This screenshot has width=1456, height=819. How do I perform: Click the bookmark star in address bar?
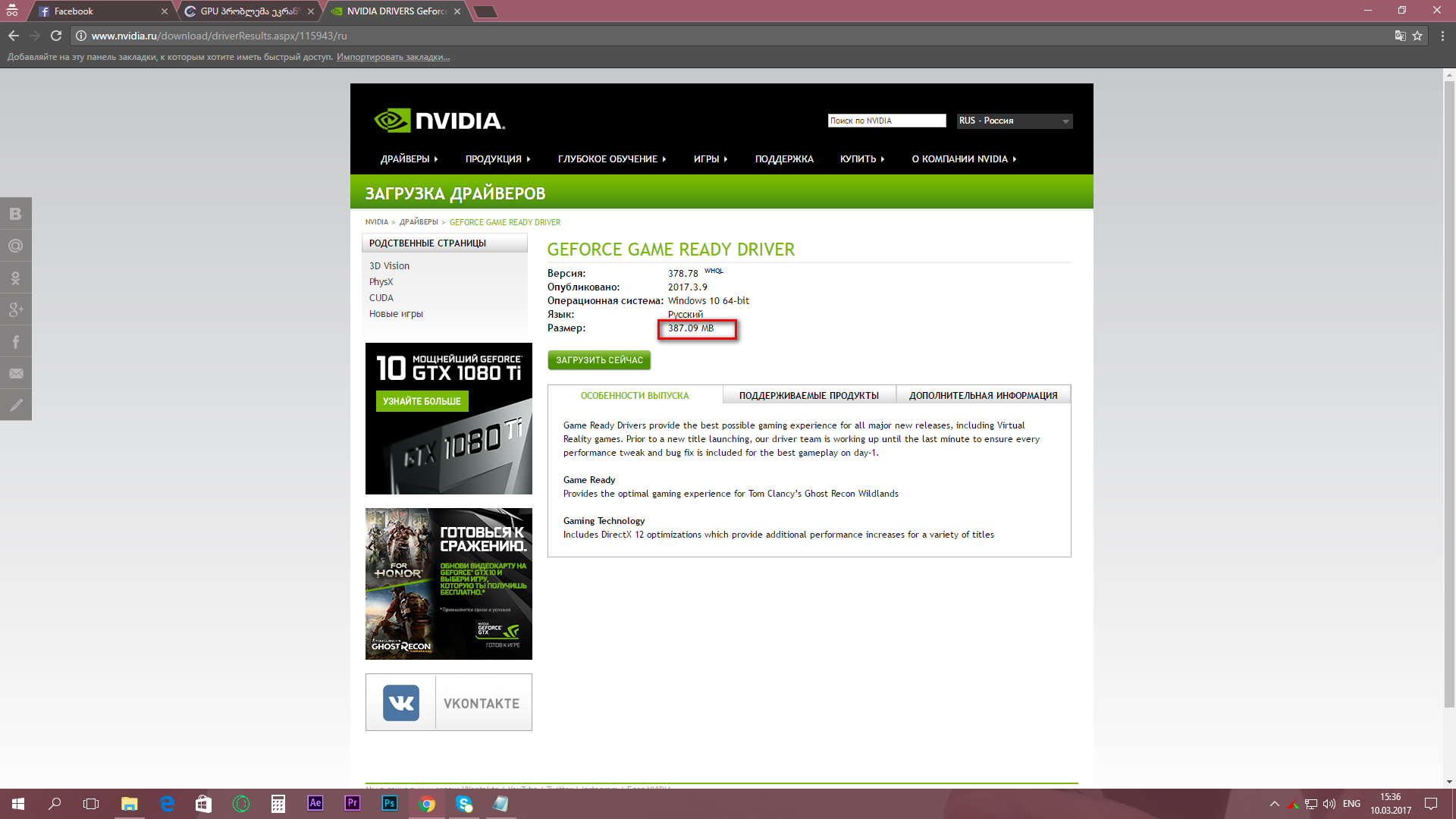[x=1417, y=36]
